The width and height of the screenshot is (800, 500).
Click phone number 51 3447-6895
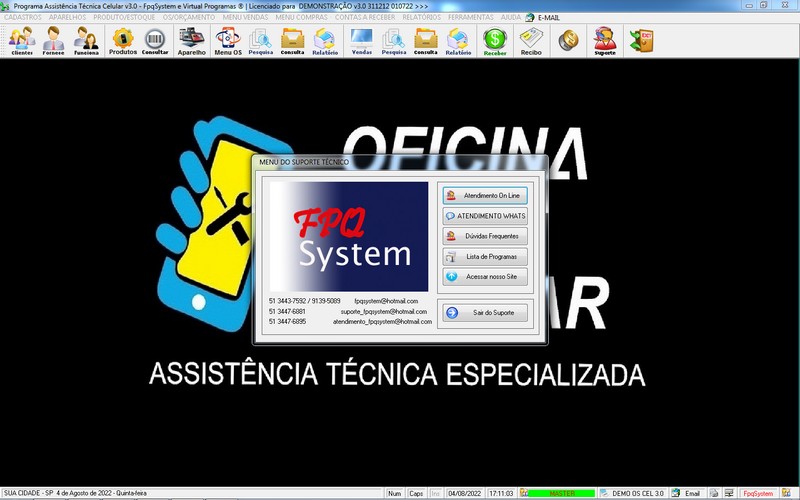coord(287,321)
